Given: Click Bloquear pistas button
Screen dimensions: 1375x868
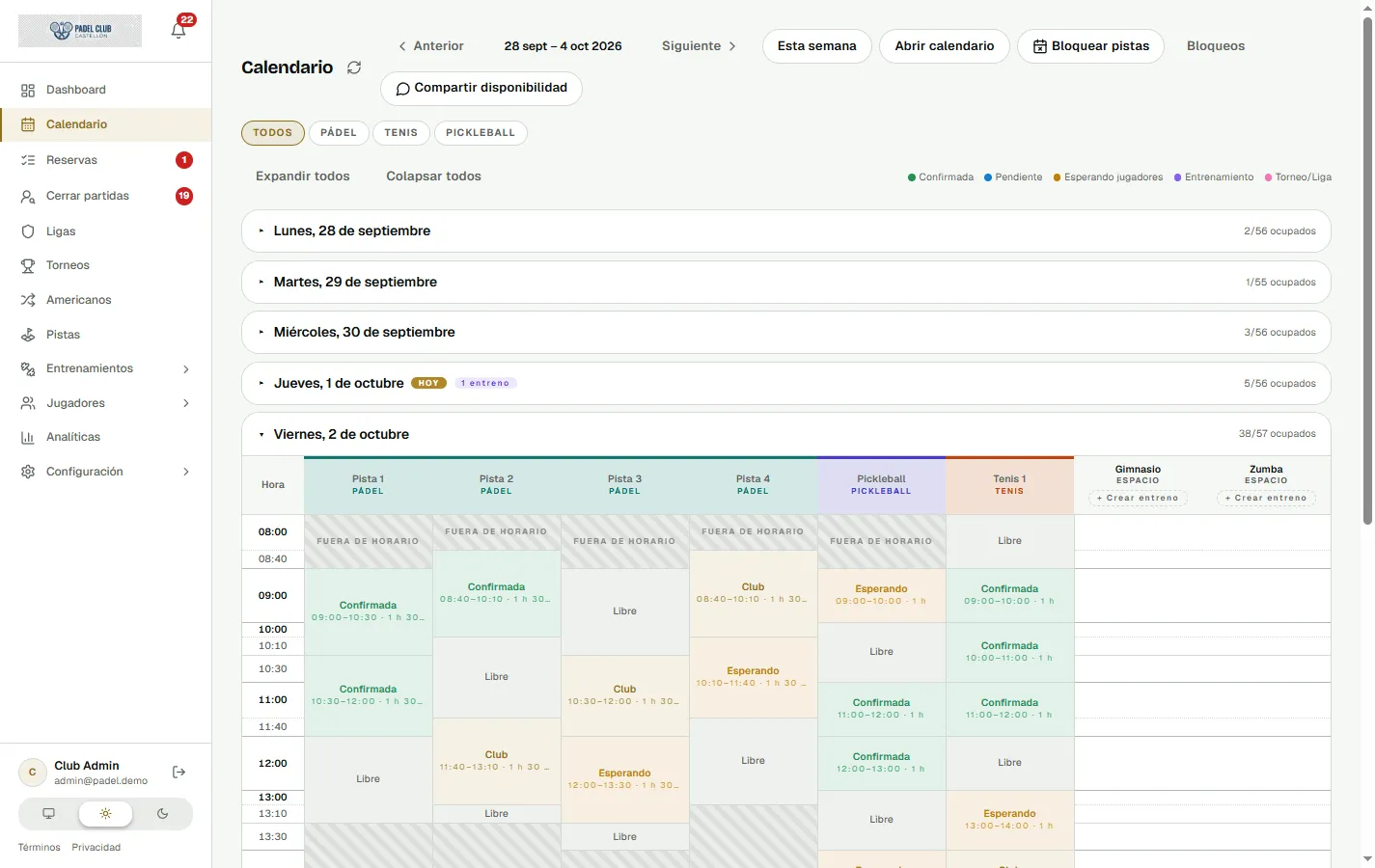Looking at the screenshot, I should pos(1091,46).
